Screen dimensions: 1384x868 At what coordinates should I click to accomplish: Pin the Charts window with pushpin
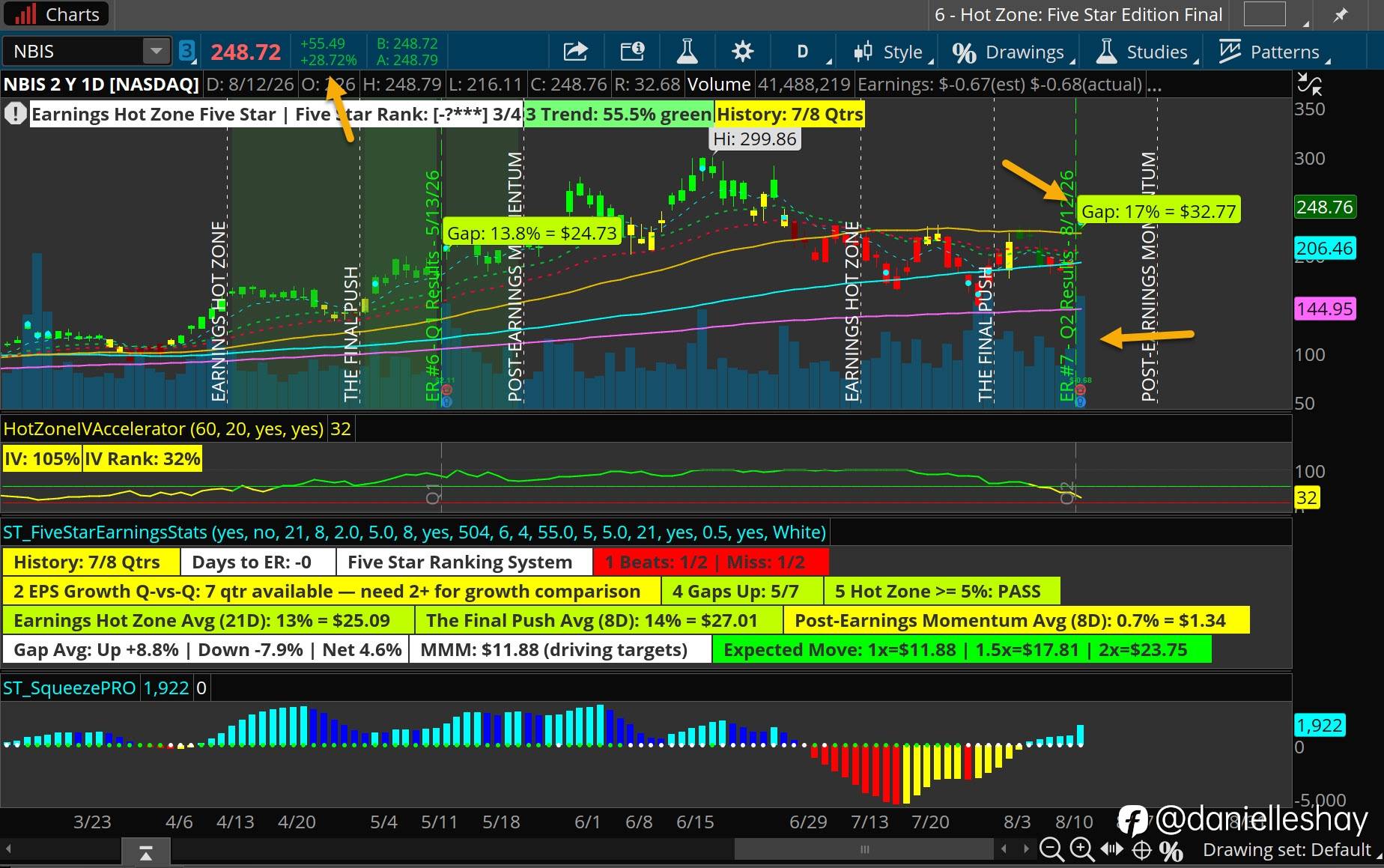tap(1341, 14)
